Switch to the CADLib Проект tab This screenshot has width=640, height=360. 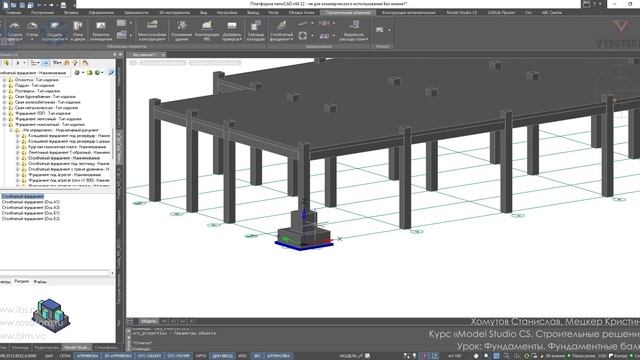click(501, 13)
